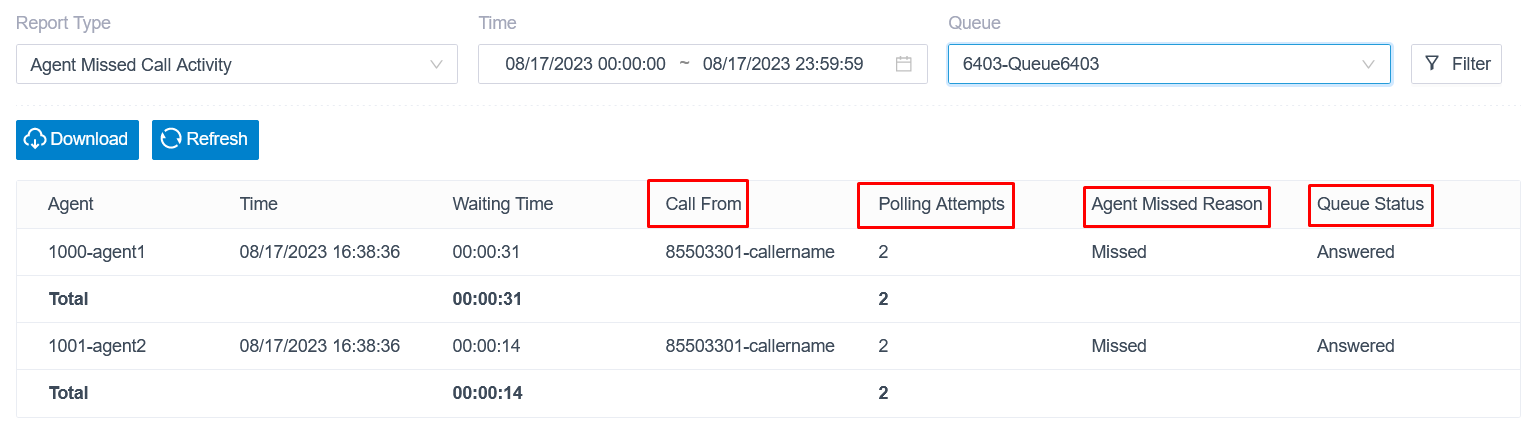Open the 6403-Queue6403 queue selector
Viewport: 1529px width, 425px height.
pyautogui.click(x=1169, y=64)
